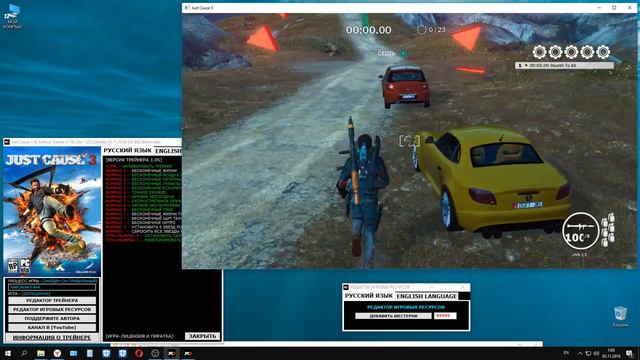Open network icon in system tray
Image resolution: width=640 pixels, height=360 pixels.
coord(588,353)
